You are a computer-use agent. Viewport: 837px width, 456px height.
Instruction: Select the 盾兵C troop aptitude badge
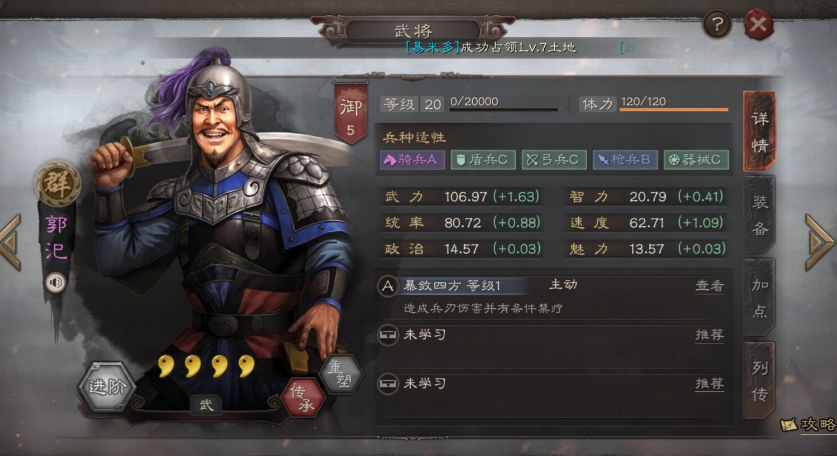(x=483, y=160)
